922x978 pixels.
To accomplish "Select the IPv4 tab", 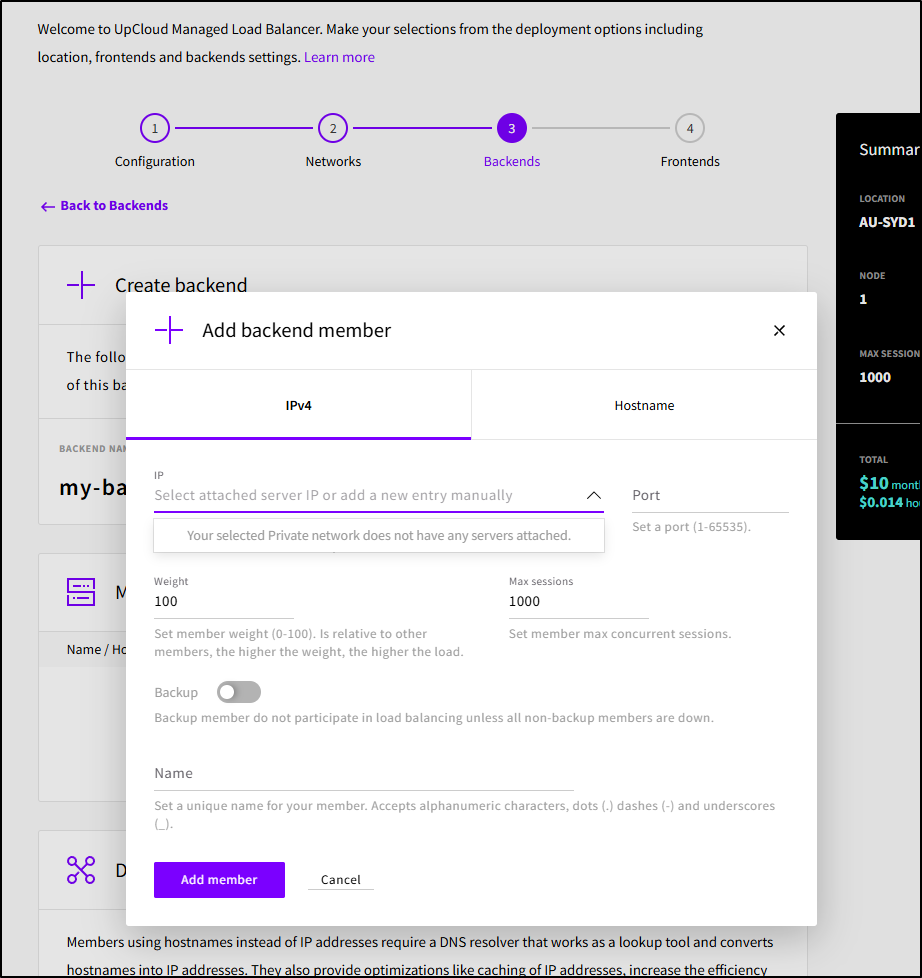I will [x=298, y=406].
